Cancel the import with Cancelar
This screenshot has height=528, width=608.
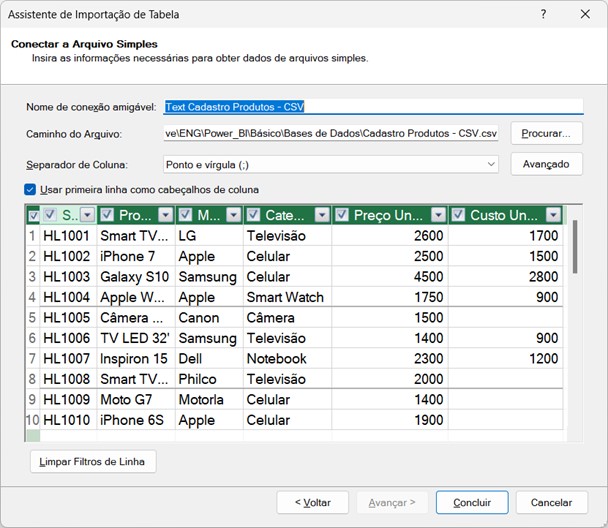551,503
